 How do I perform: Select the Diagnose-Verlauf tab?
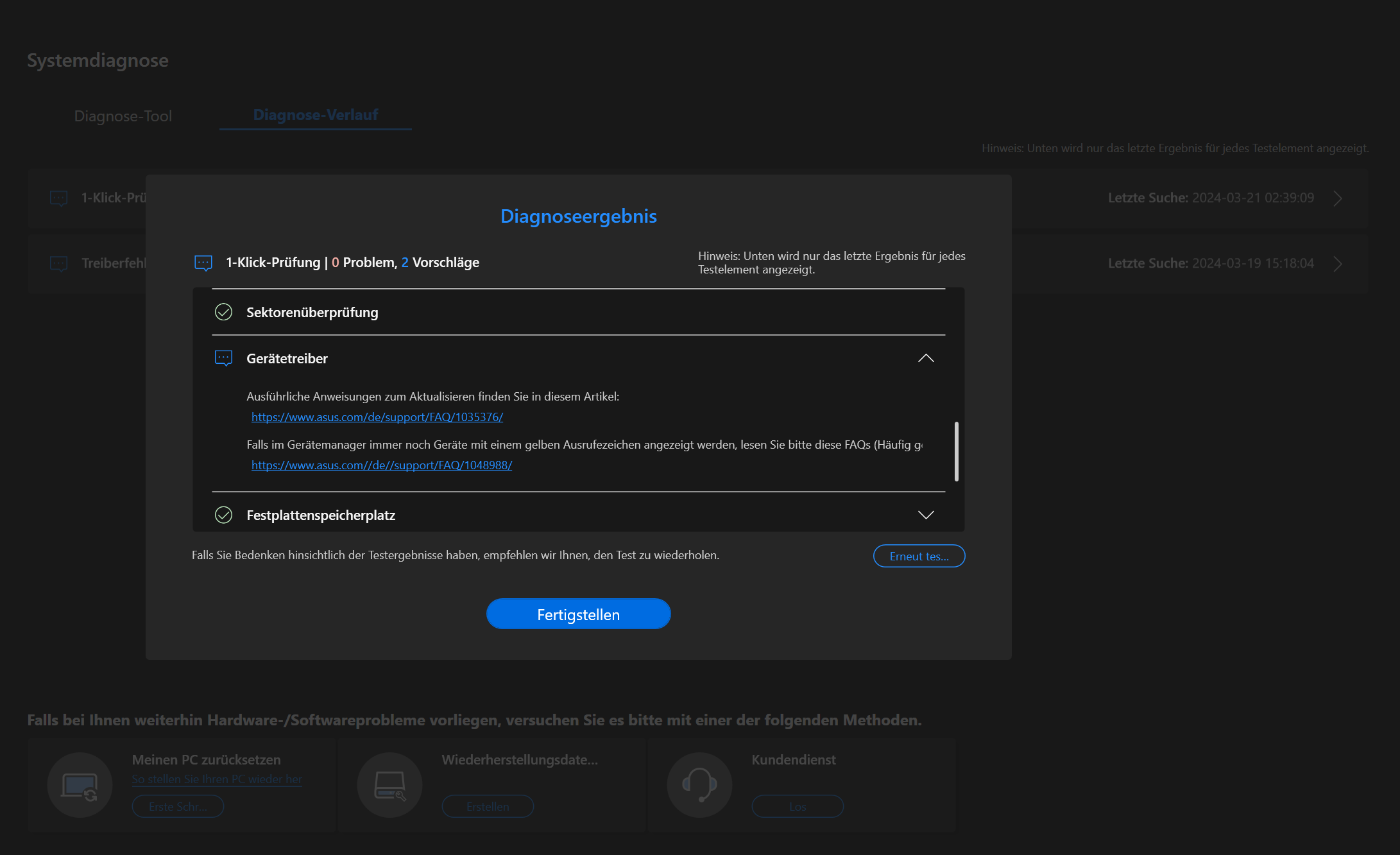click(315, 115)
